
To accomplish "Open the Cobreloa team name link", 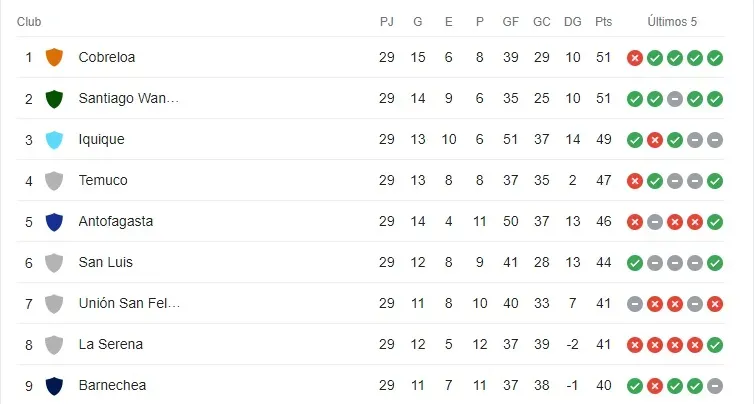I will point(107,58).
